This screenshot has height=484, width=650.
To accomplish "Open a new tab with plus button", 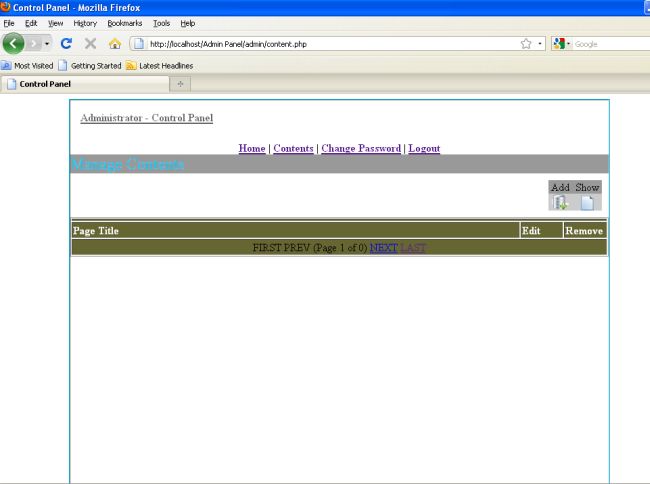I will [x=180, y=84].
